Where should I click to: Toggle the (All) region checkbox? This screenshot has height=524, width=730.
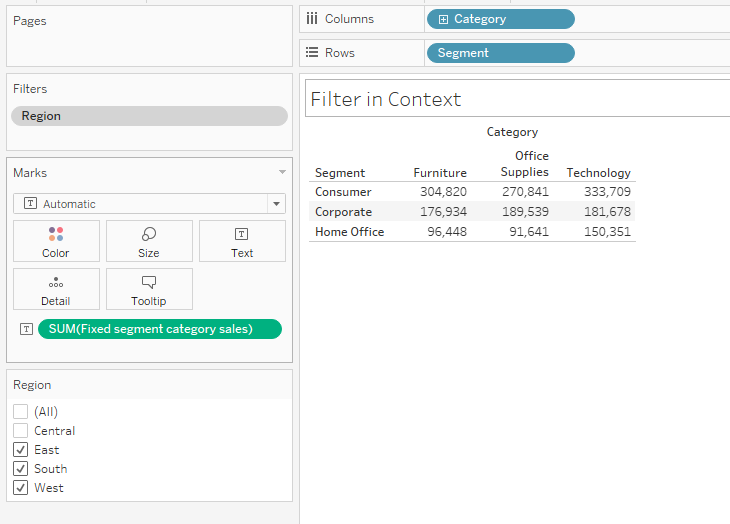[20, 411]
